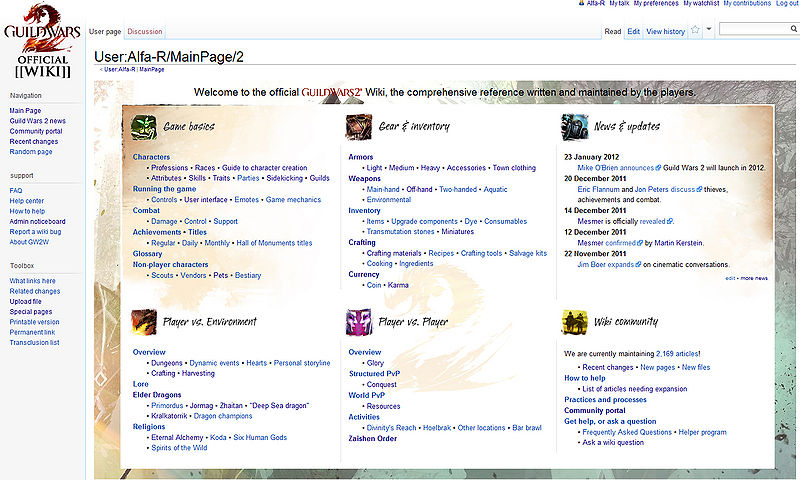
Task: Open Salvage kits link
Action: (x=528, y=253)
